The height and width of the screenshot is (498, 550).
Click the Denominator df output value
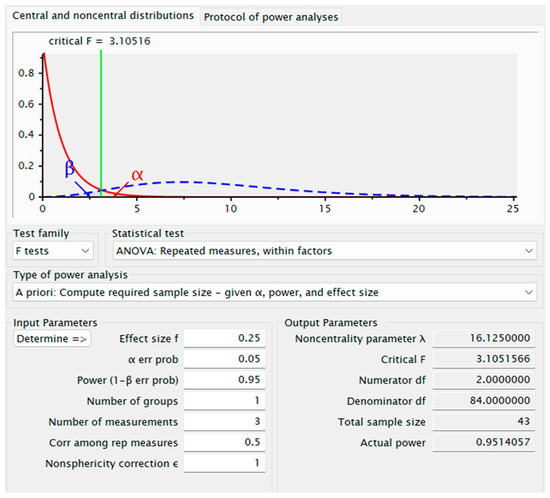[x=484, y=401]
